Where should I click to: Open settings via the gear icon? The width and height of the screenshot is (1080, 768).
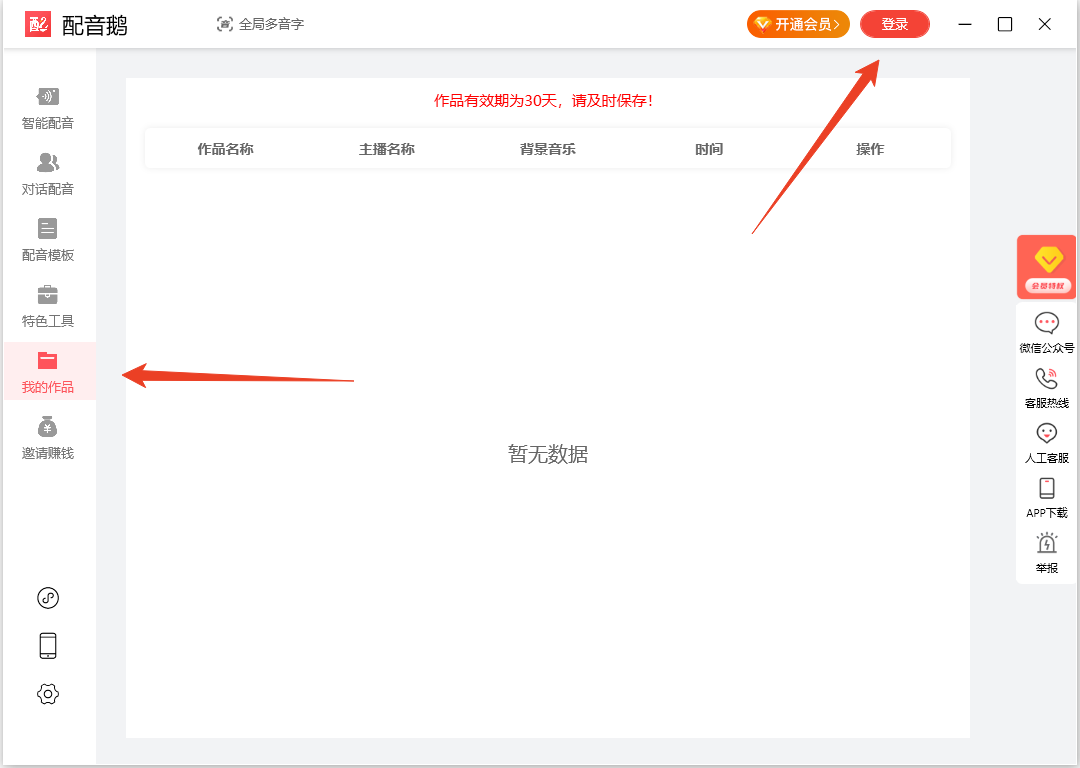tap(48, 694)
